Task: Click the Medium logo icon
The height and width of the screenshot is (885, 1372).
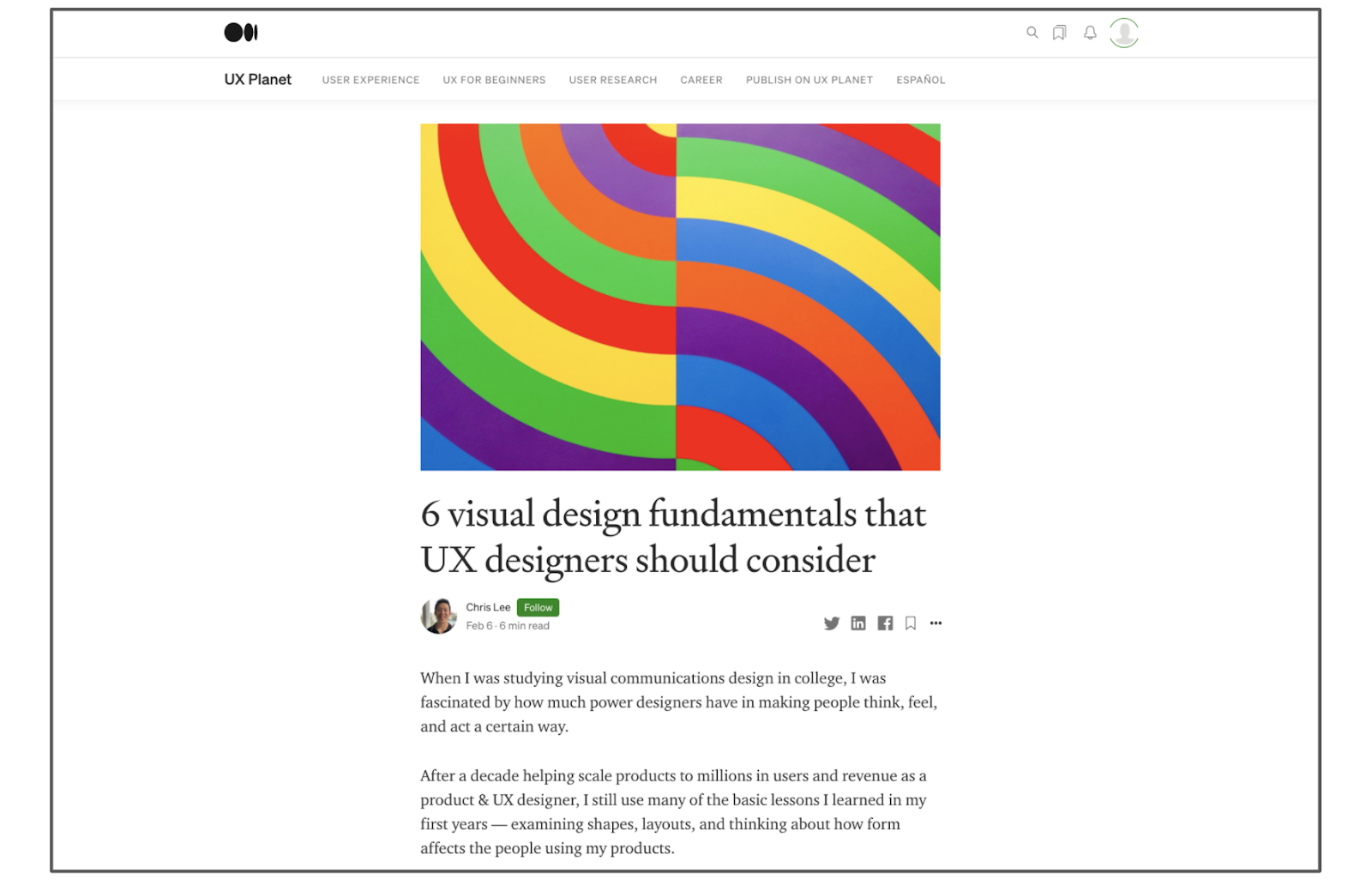Action: [x=241, y=33]
